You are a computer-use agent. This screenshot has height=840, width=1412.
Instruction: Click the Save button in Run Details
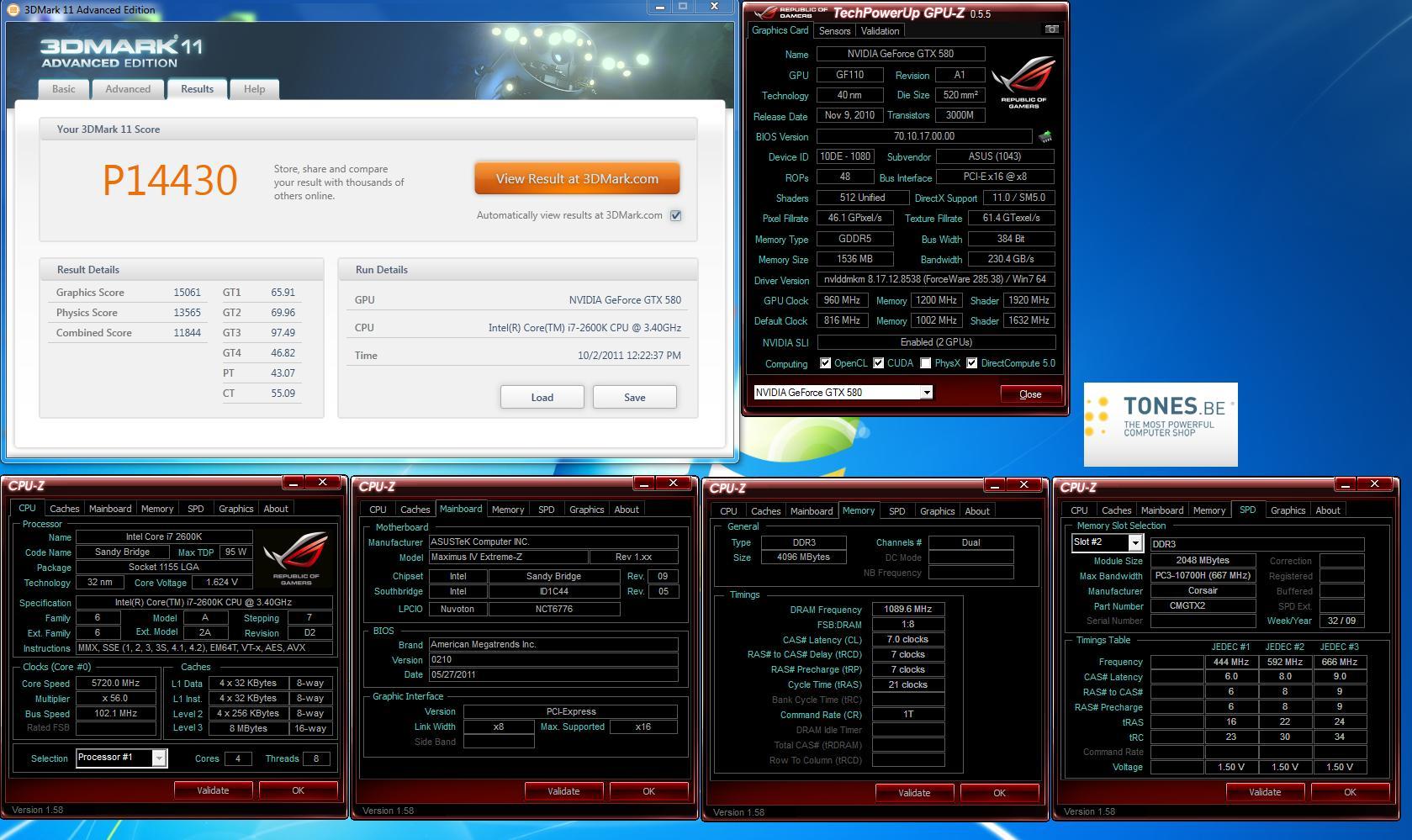click(x=634, y=397)
